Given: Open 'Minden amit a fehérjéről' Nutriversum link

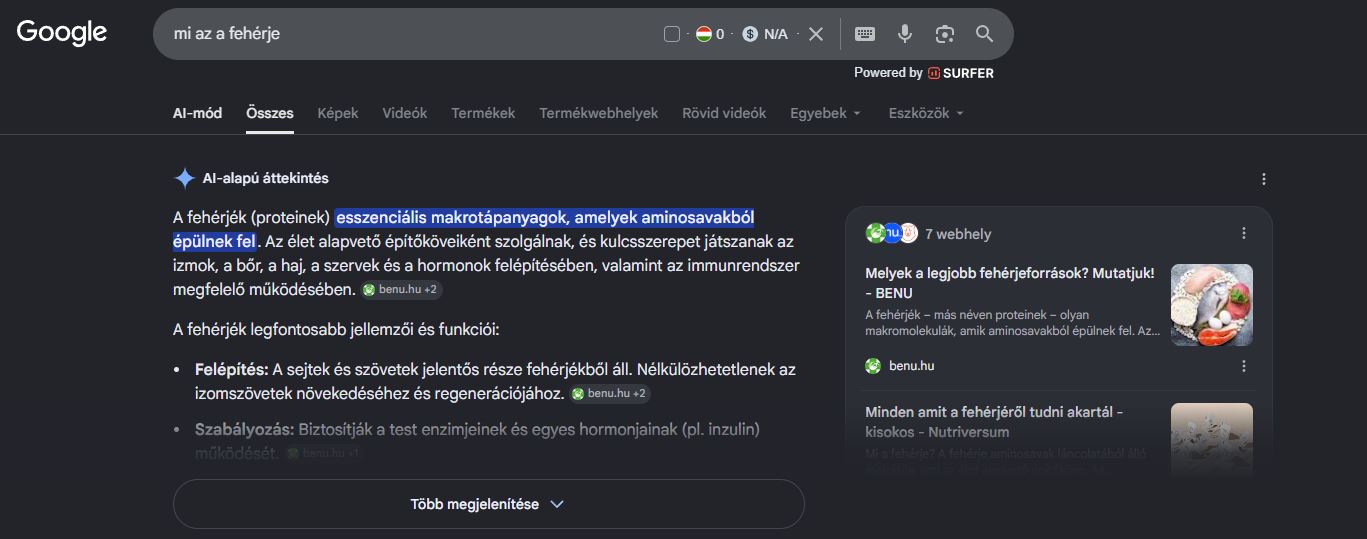Looking at the screenshot, I should click(x=994, y=422).
